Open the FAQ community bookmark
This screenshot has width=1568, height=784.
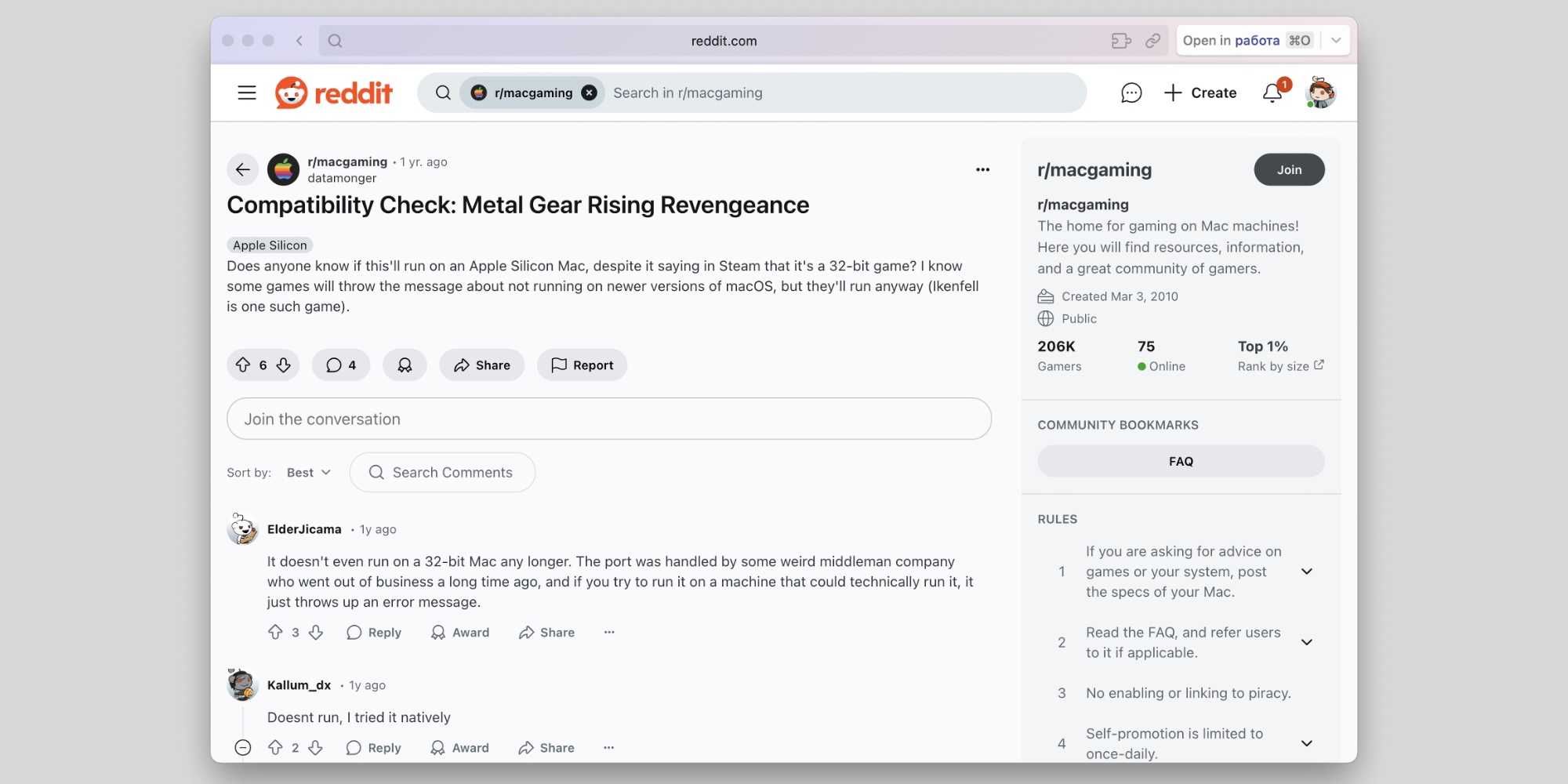(x=1181, y=461)
